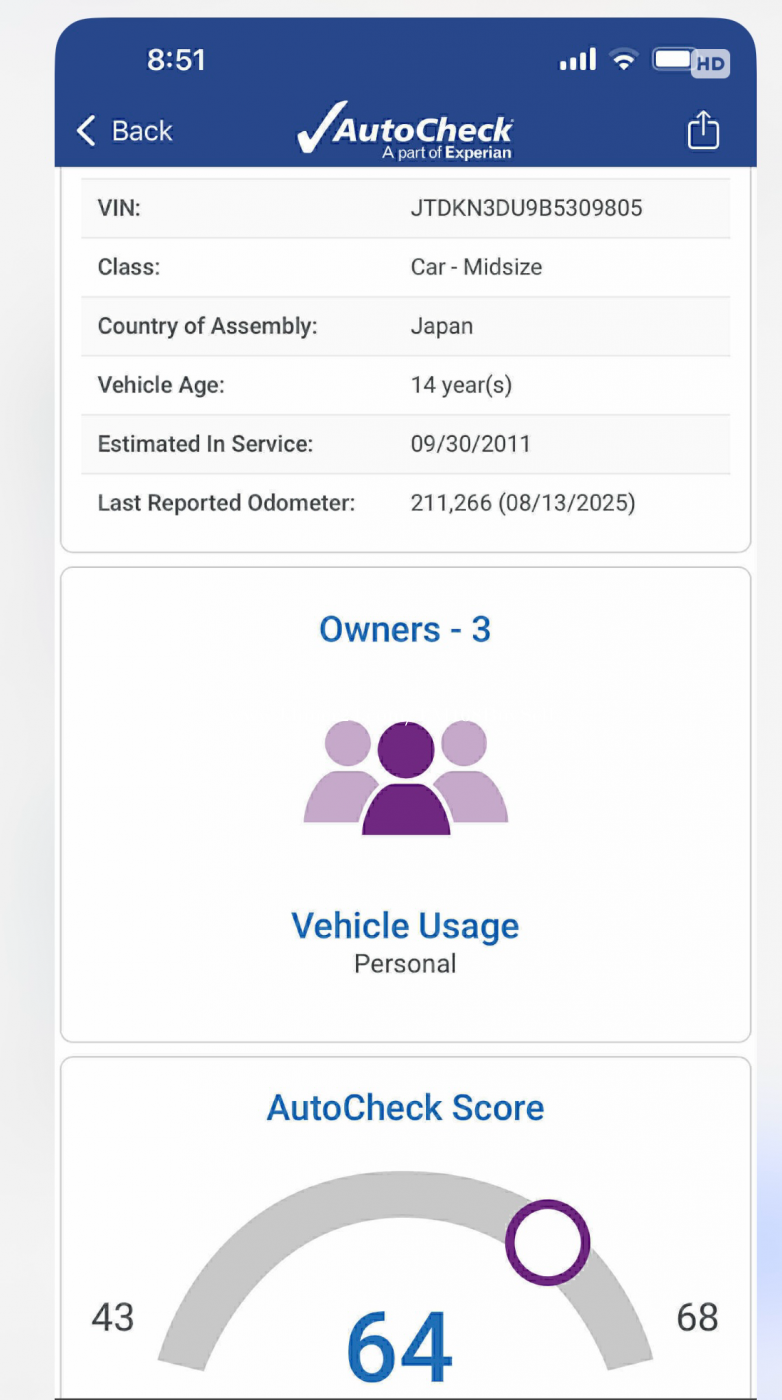Tap the three owners people icon

pyautogui.click(x=405, y=777)
